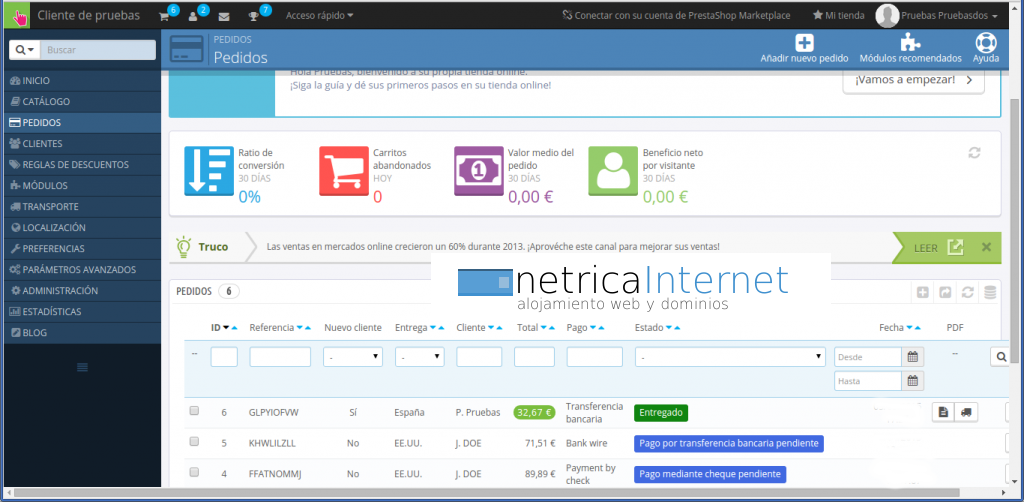View delivery slip for order GLPYIOFVW
Viewport: 1024px width, 502px height.
(966, 412)
